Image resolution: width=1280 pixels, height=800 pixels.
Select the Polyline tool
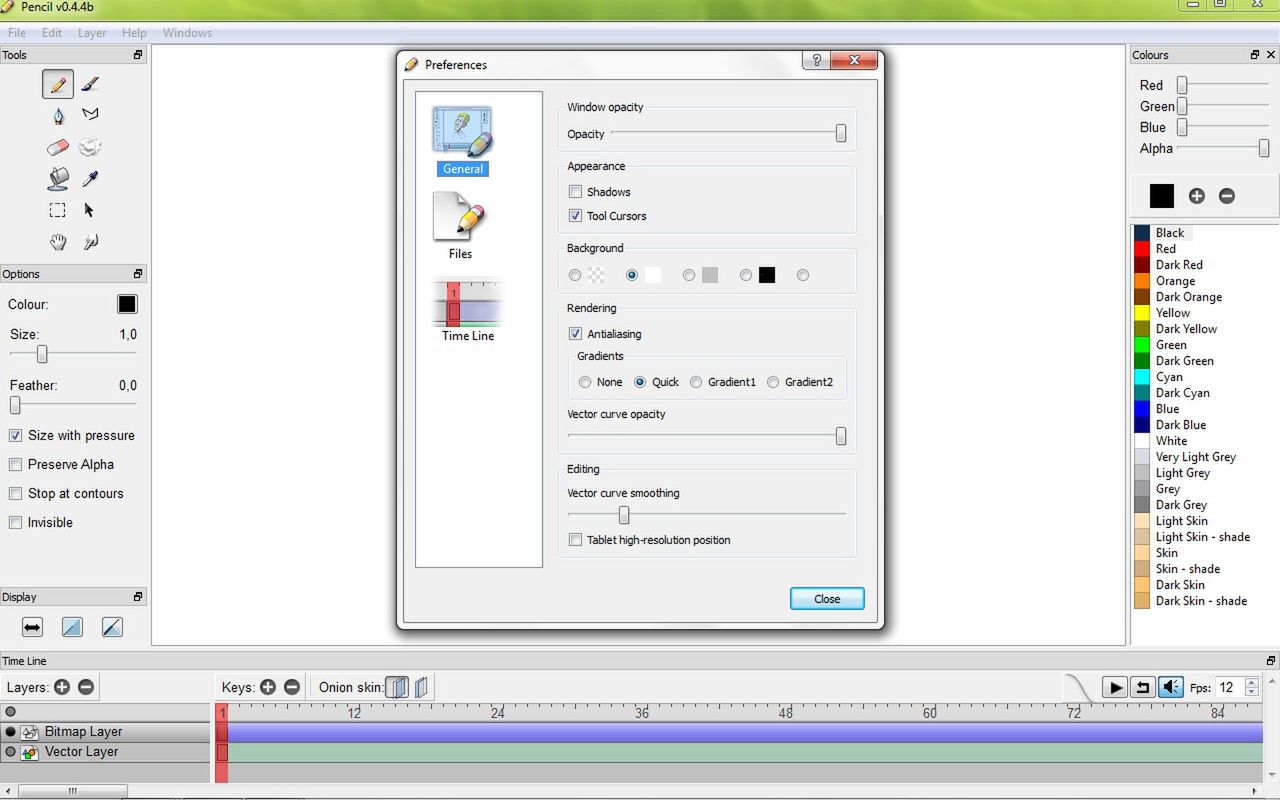[x=90, y=115]
